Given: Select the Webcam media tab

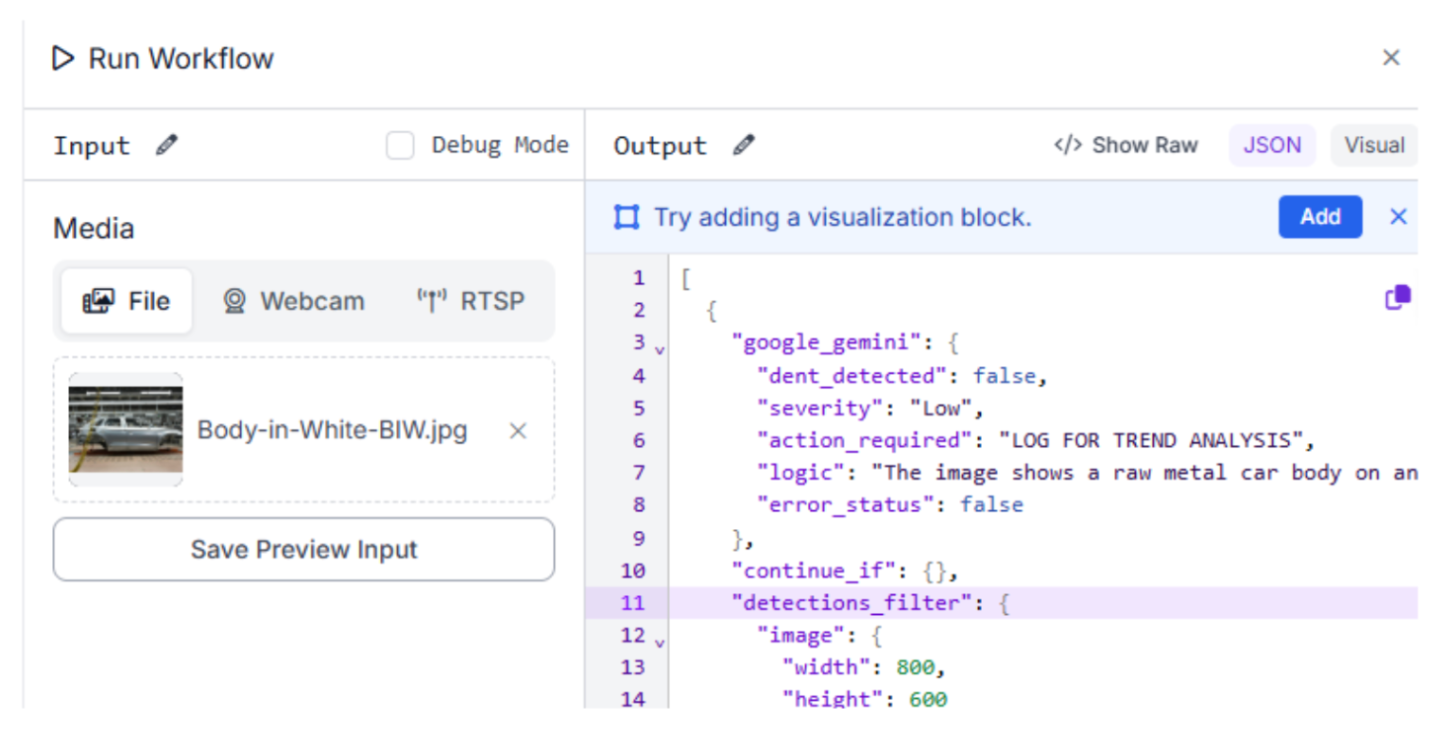Looking at the screenshot, I should coord(293,301).
